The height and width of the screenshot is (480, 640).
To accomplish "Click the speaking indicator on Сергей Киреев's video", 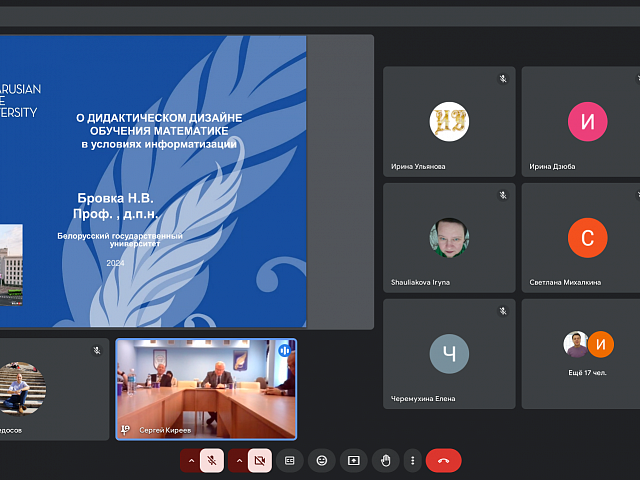I will (285, 350).
